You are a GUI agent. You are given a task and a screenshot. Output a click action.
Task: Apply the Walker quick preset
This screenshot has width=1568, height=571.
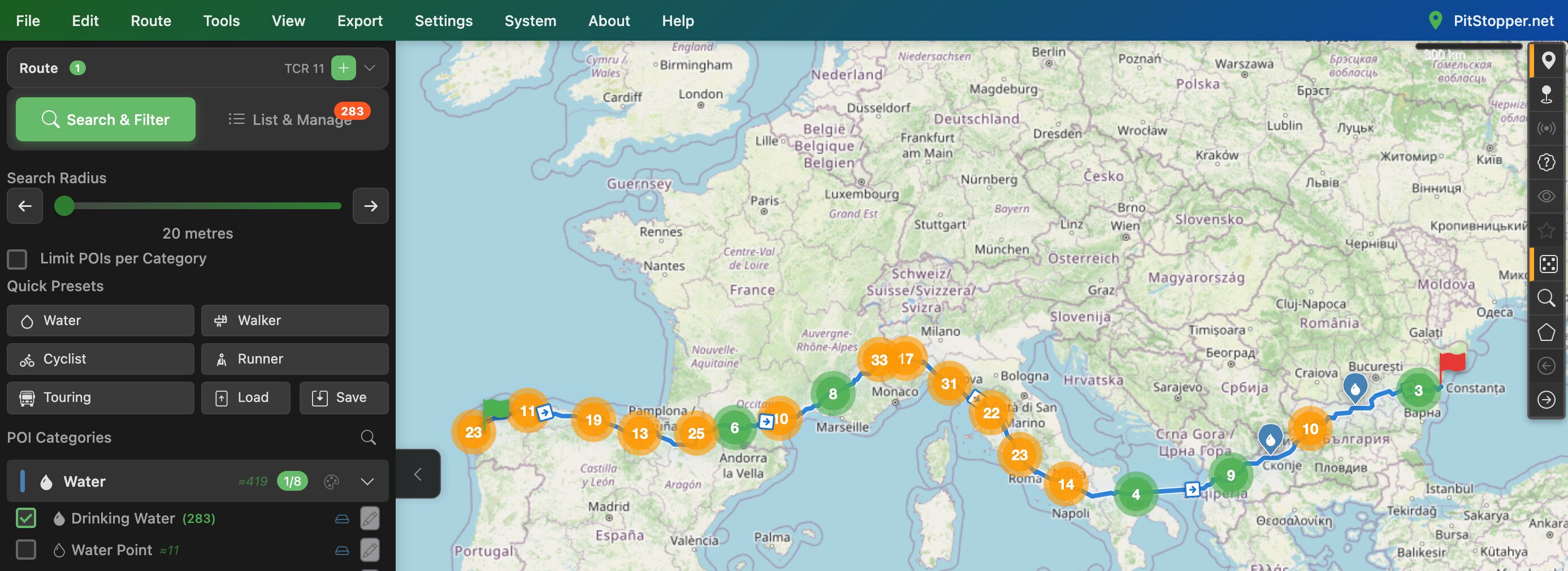[294, 321]
